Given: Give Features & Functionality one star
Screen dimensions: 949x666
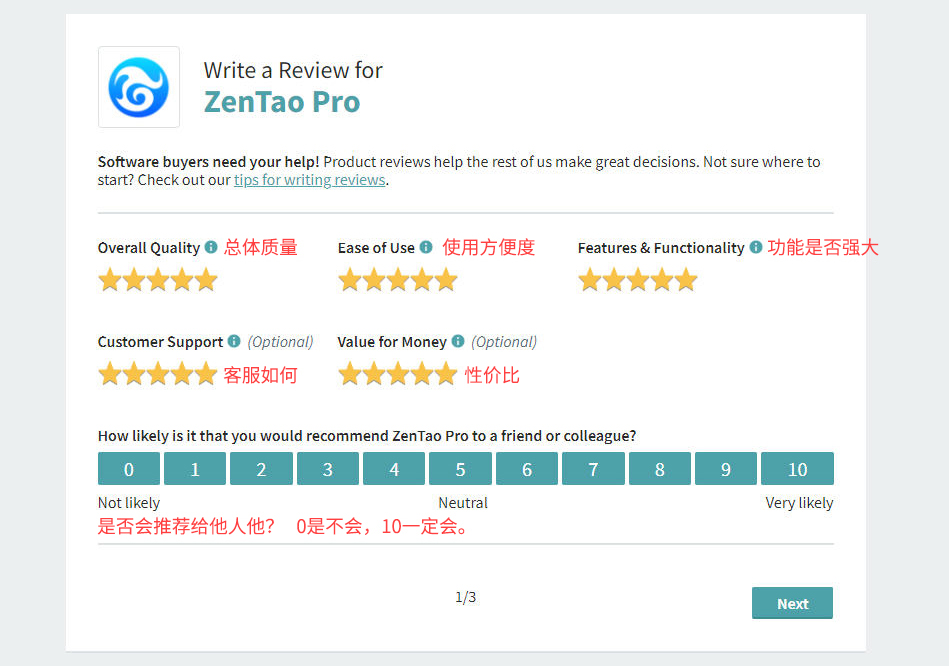Looking at the screenshot, I should [x=590, y=280].
